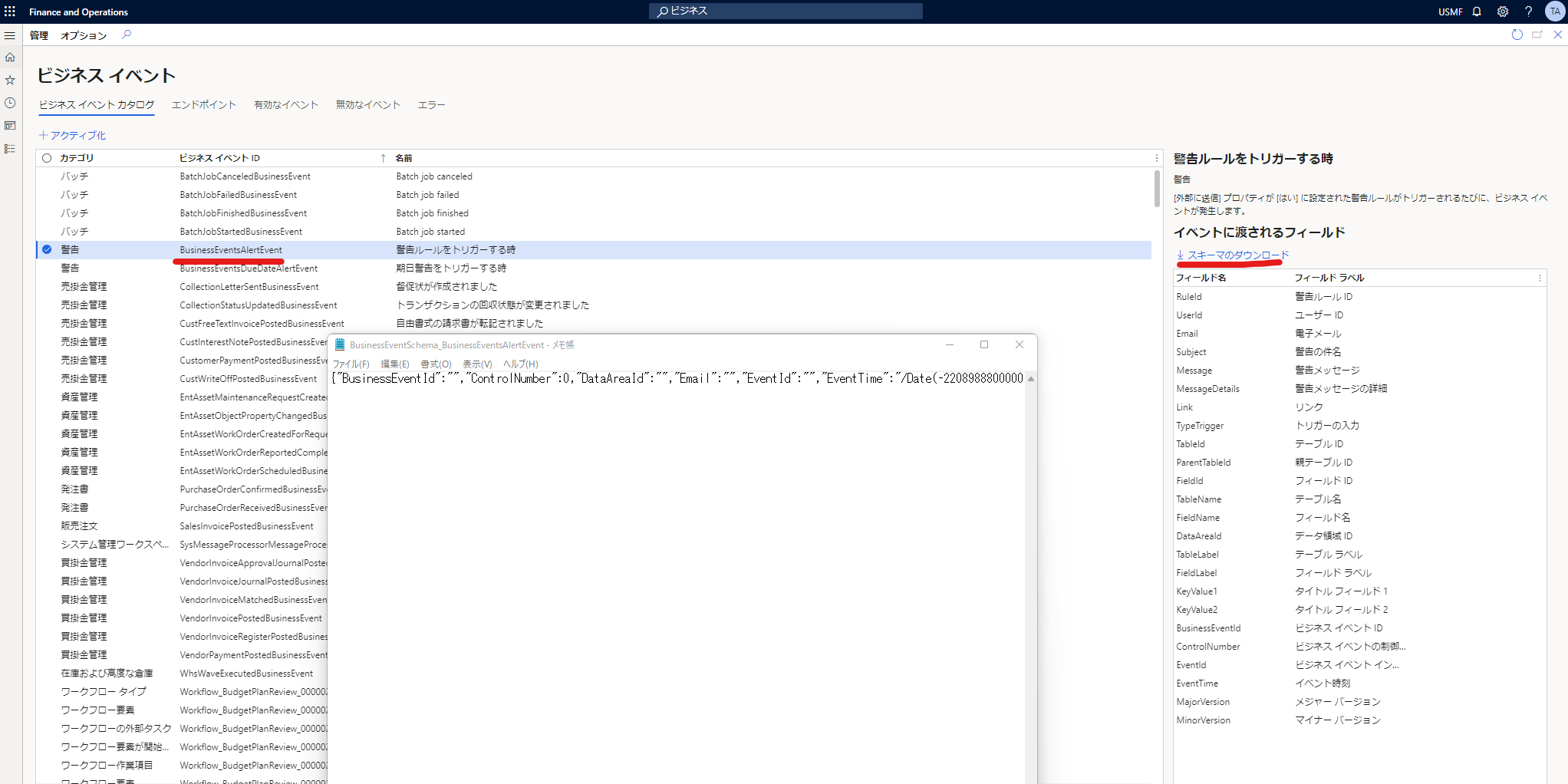Click the Notepad scrollbar up arrow
The image size is (1568, 784).
(x=1031, y=378)
